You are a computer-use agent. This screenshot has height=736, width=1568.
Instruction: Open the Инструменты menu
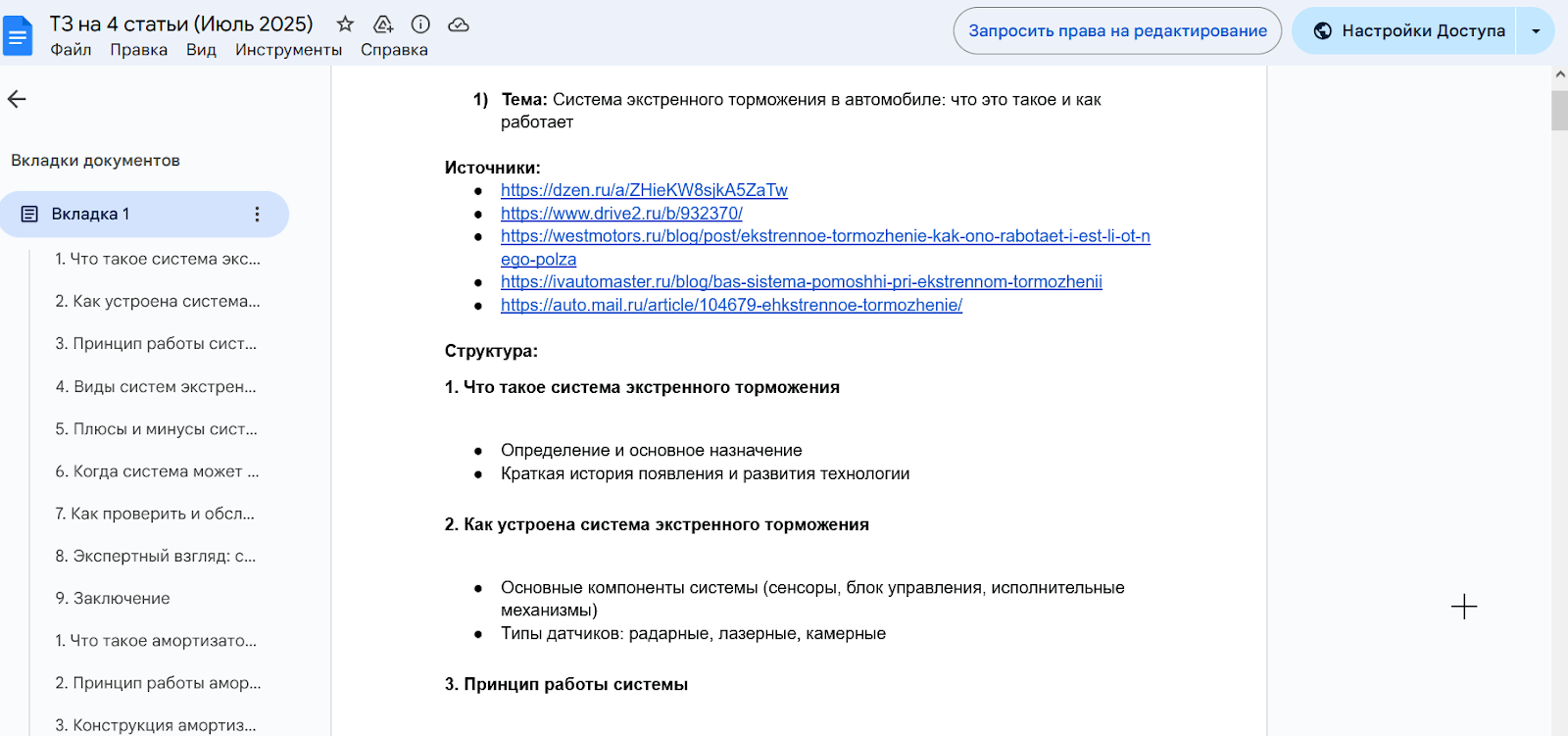coord(289,50)
